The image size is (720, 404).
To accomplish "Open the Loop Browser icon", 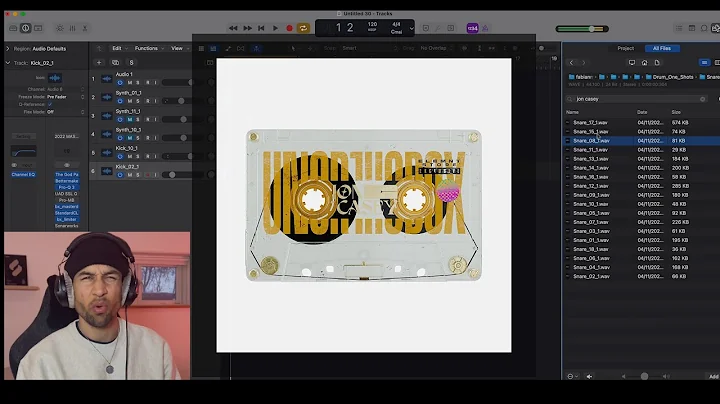I will pyautogui.click(x=704, y=28).
